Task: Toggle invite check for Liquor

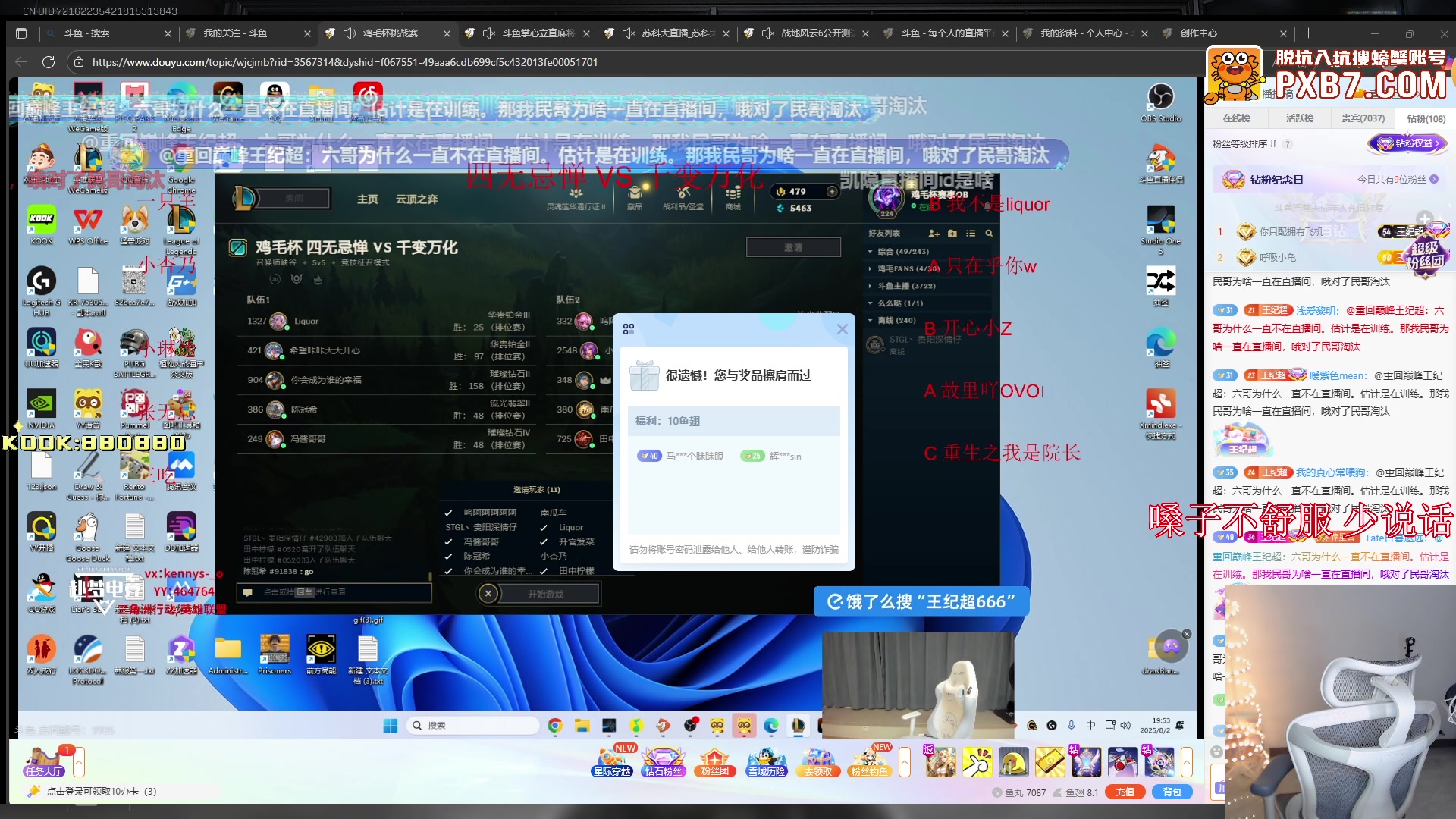Action: (x=544, y=527)
